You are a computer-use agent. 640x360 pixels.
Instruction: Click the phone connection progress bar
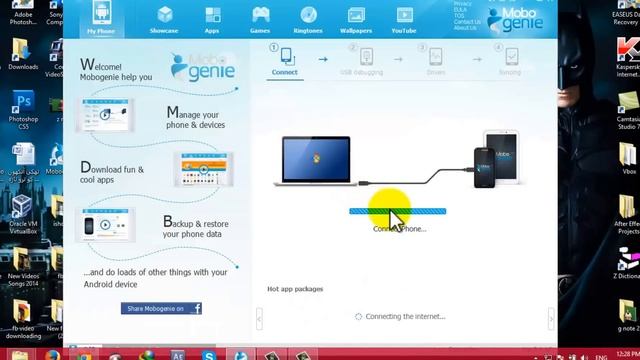point(398,211)
